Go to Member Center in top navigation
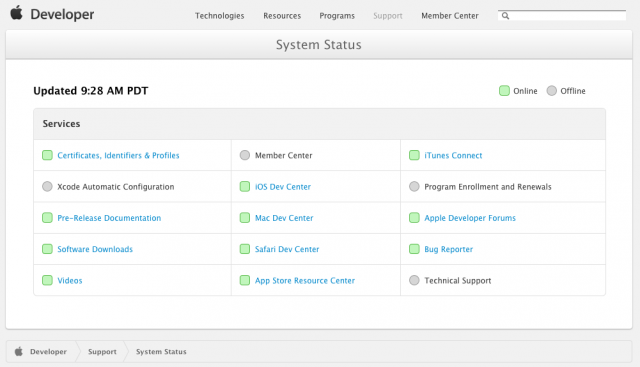This screenshot has width=640, height=367. tap(450, 16)
